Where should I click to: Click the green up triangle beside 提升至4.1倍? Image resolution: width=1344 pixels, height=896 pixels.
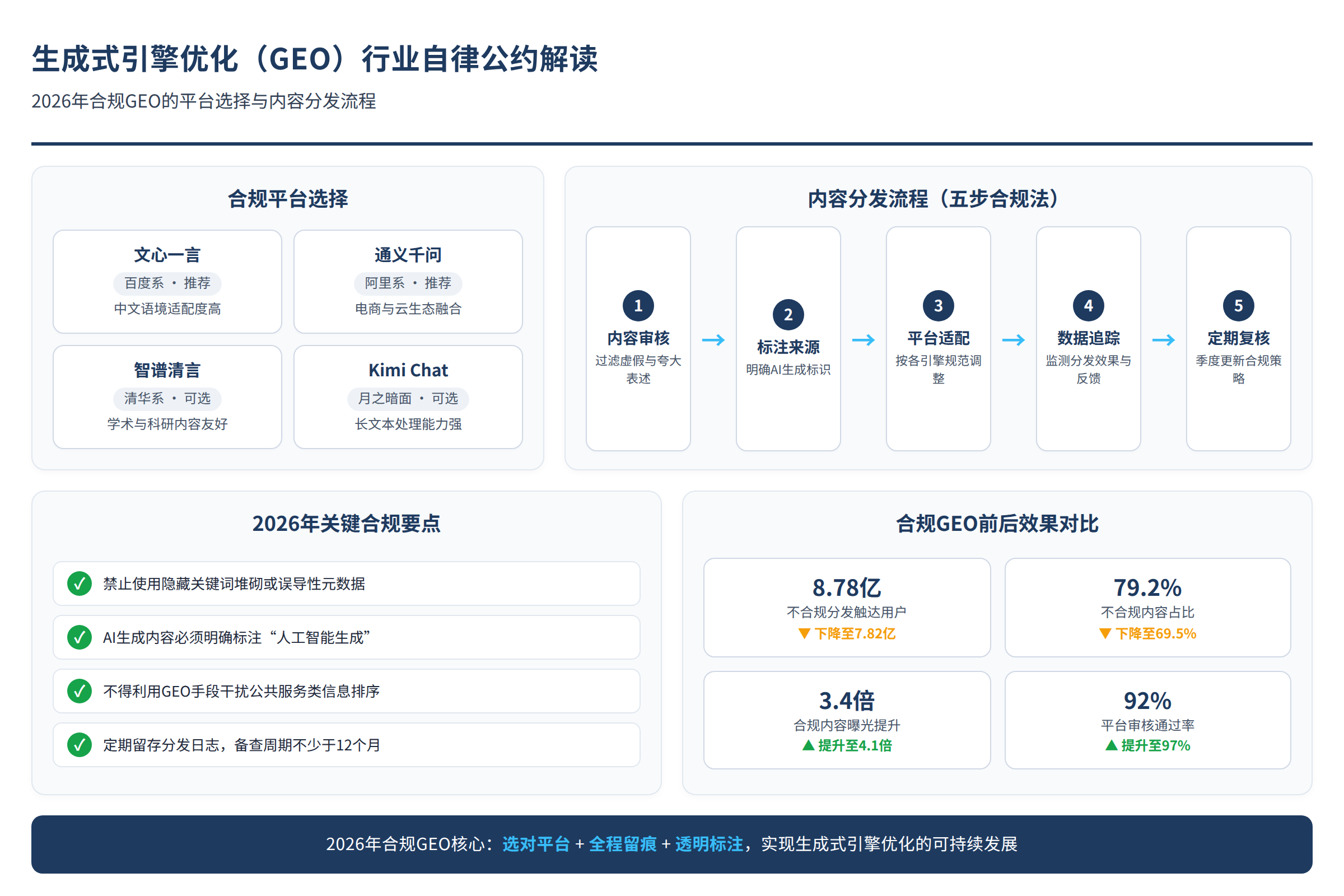coord(808,745)
